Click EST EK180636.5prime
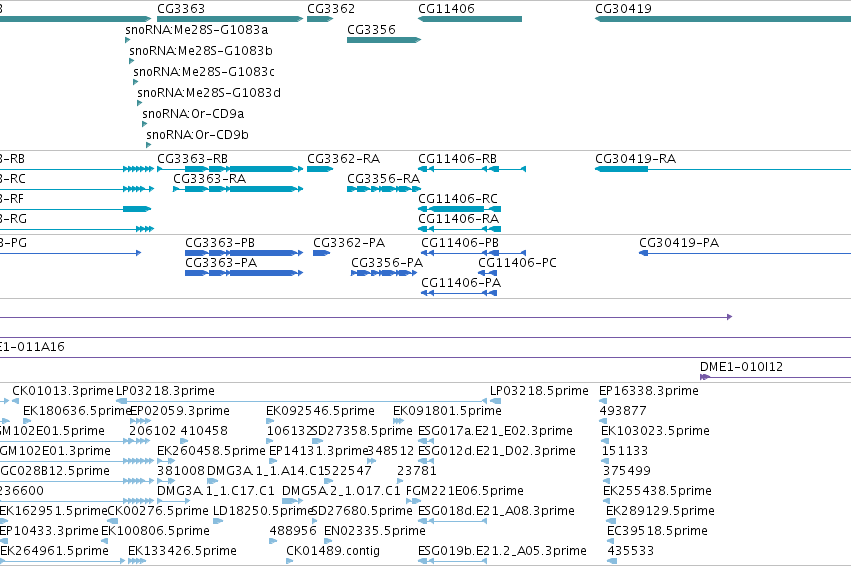The width and height of the screenshot is (851, 566). (77, 411)
